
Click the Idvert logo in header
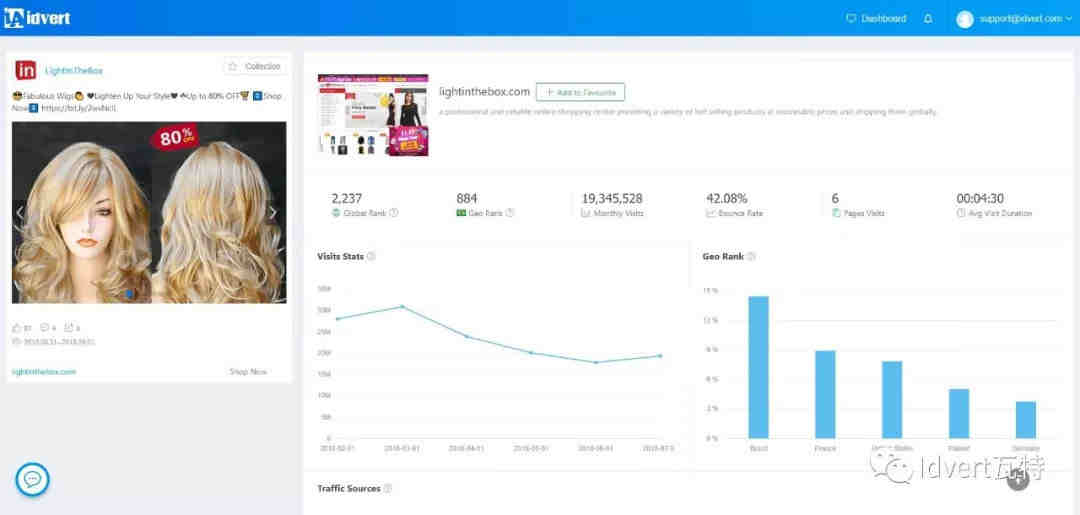click(x=37, y=18)
